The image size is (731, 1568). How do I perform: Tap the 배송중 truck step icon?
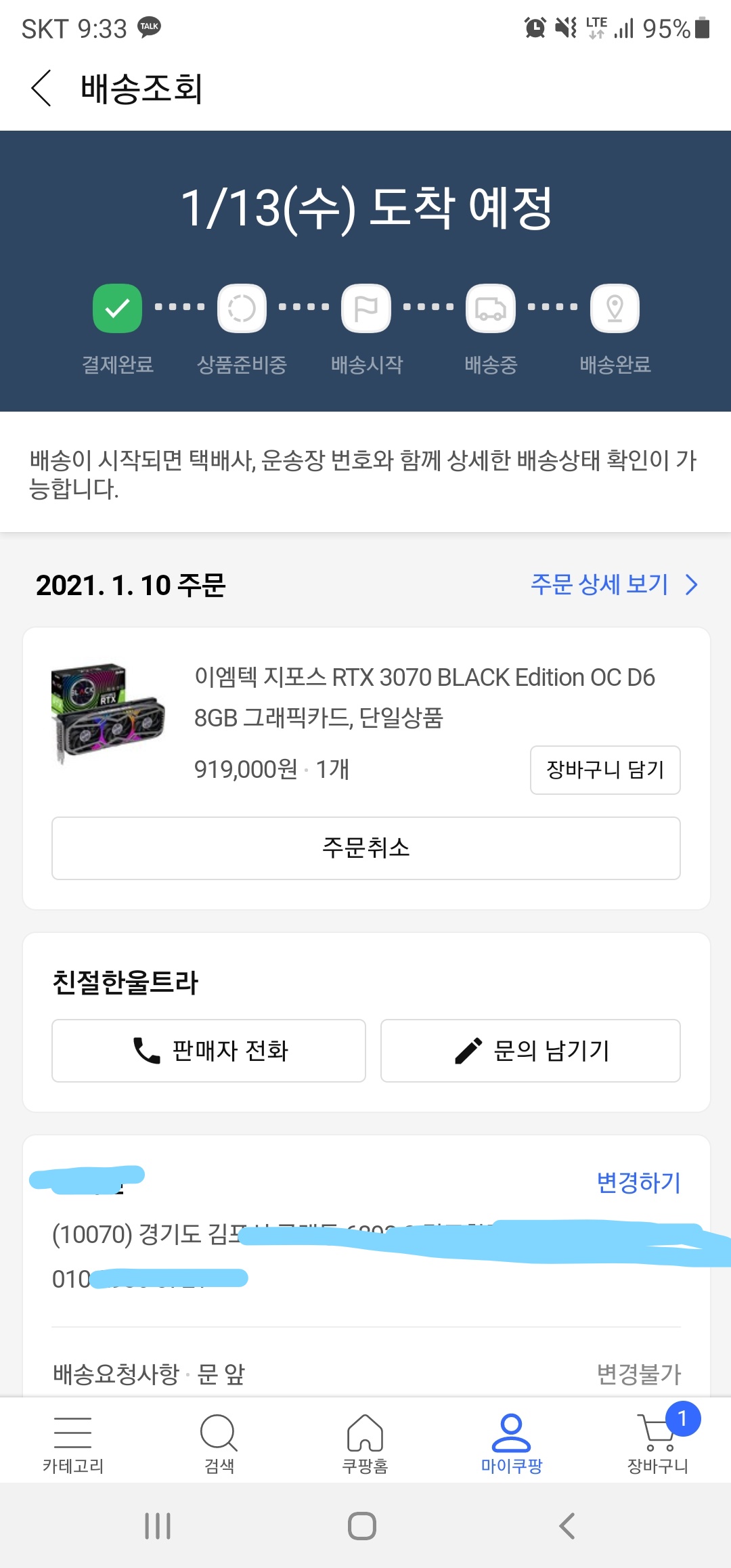(x=491, y=309)
